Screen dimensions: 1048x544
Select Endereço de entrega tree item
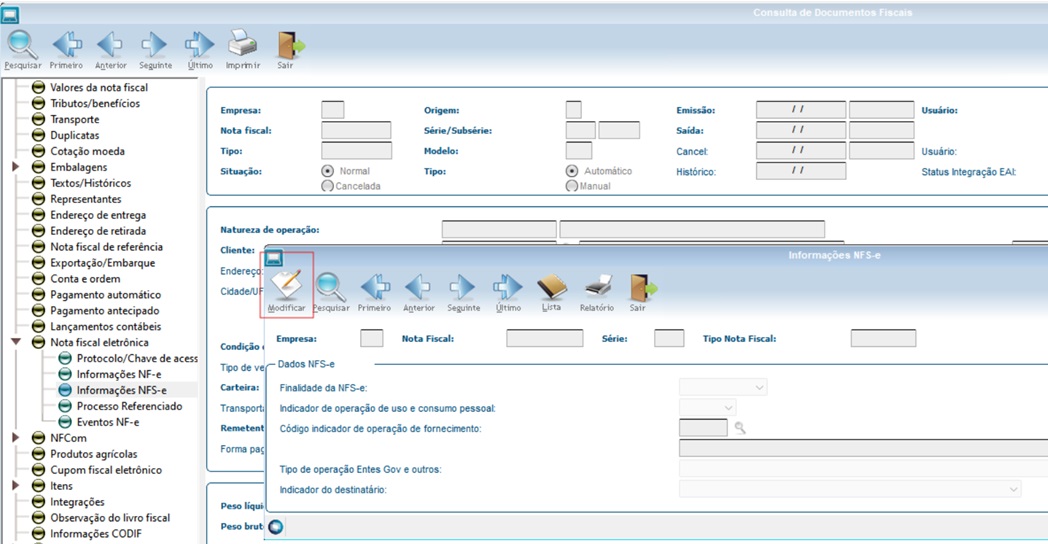coord(98,215)
